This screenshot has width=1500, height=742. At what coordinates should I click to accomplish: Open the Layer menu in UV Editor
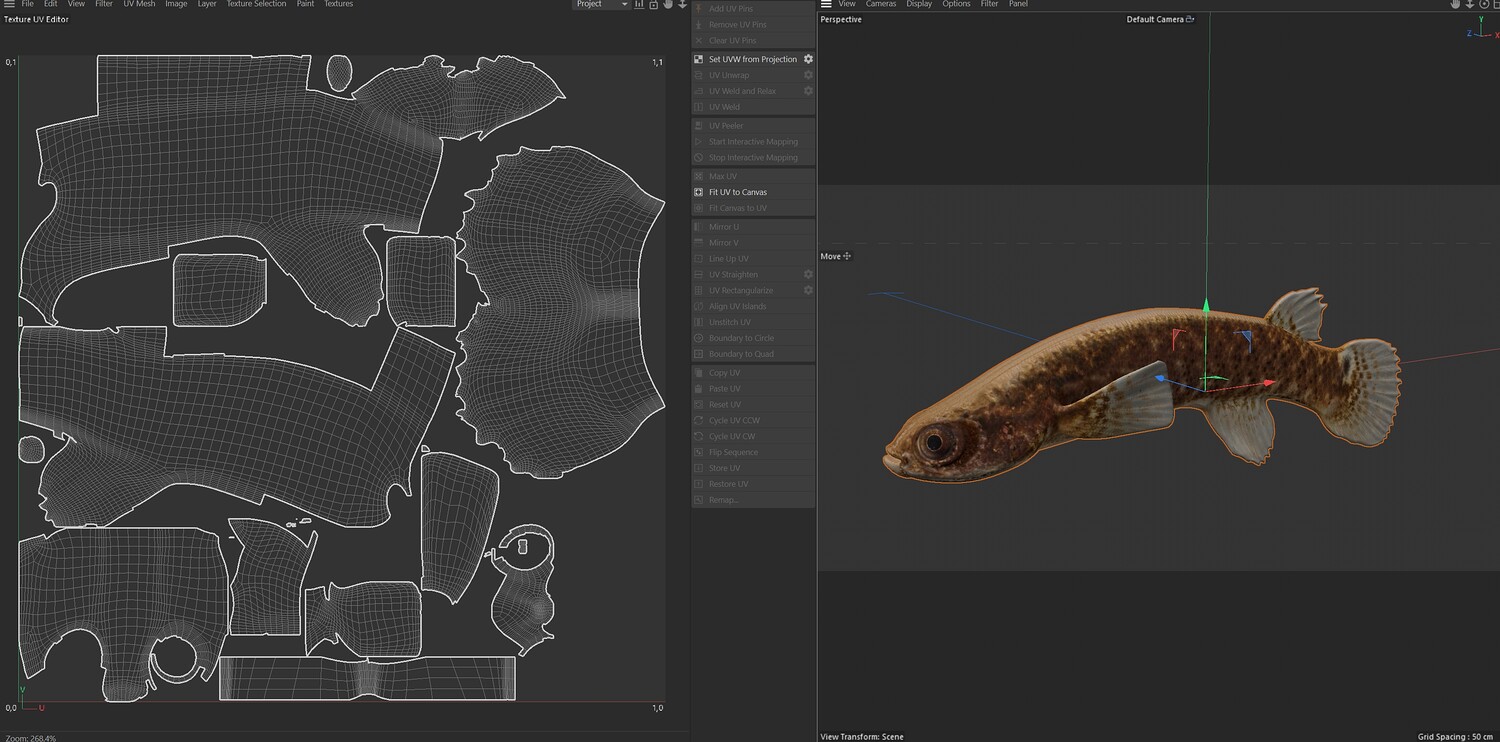point(207,4)
